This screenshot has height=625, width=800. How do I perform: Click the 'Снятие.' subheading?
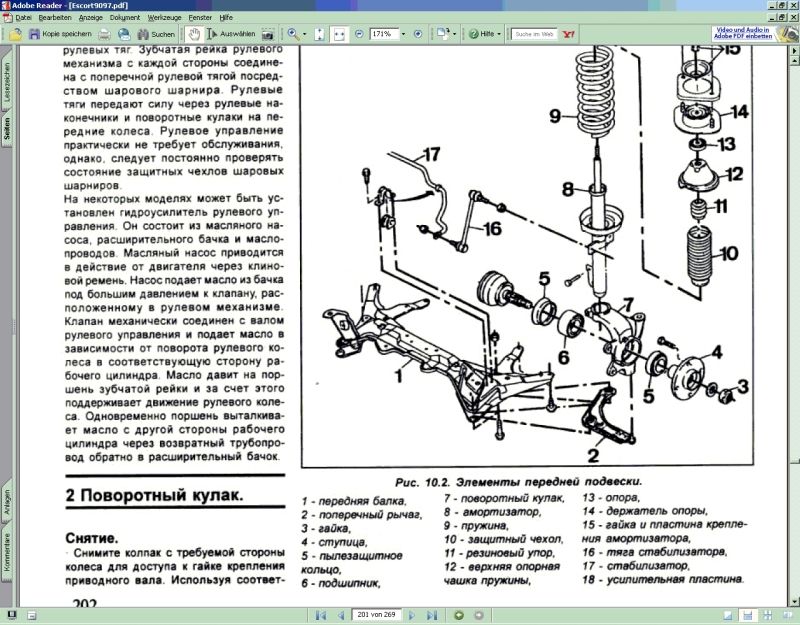pos(92,538)
